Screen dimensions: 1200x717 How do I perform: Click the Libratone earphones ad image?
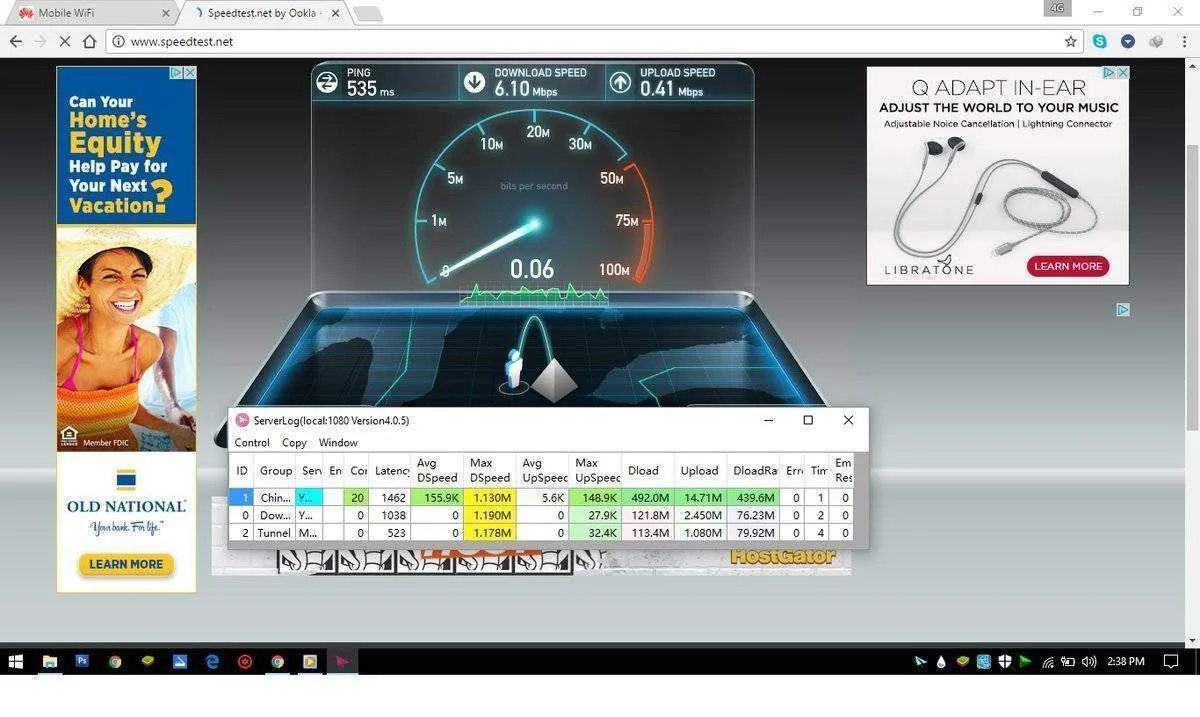coord(997,195)
